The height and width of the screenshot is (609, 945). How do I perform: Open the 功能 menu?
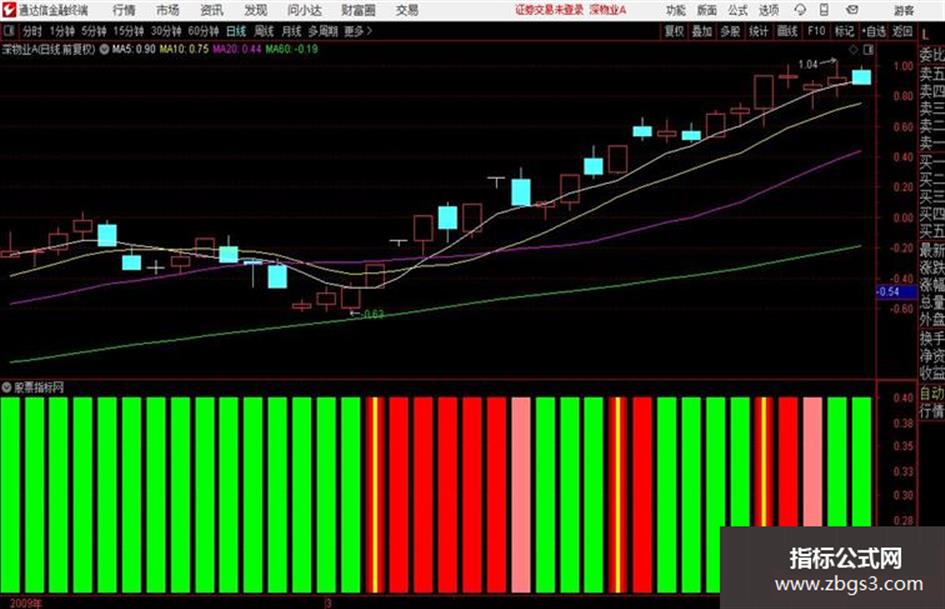click(676, 10)
